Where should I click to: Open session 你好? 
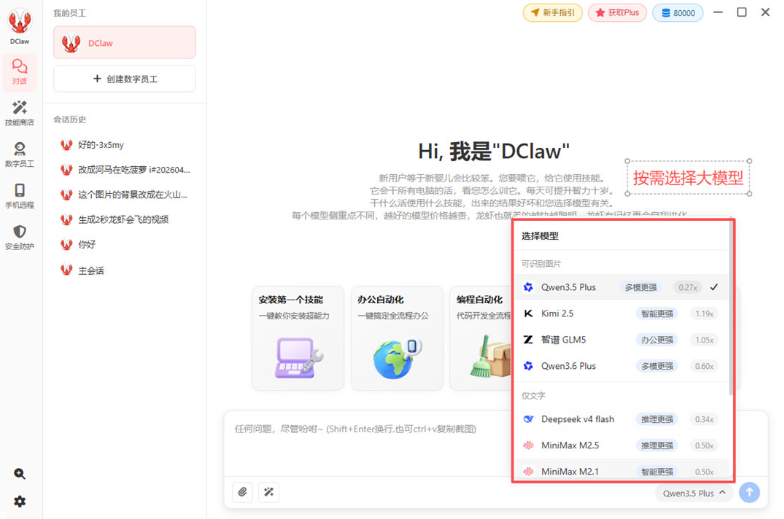[124, 244]
